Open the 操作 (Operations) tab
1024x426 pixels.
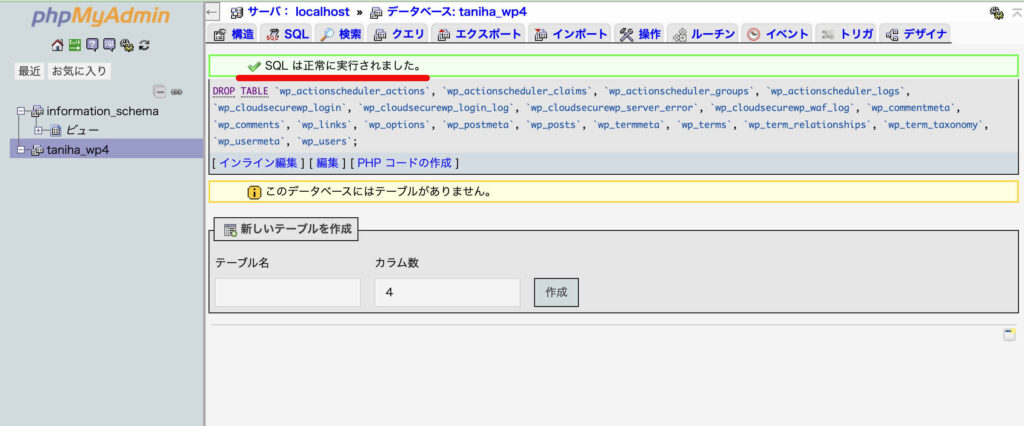[x=640, y=35]
